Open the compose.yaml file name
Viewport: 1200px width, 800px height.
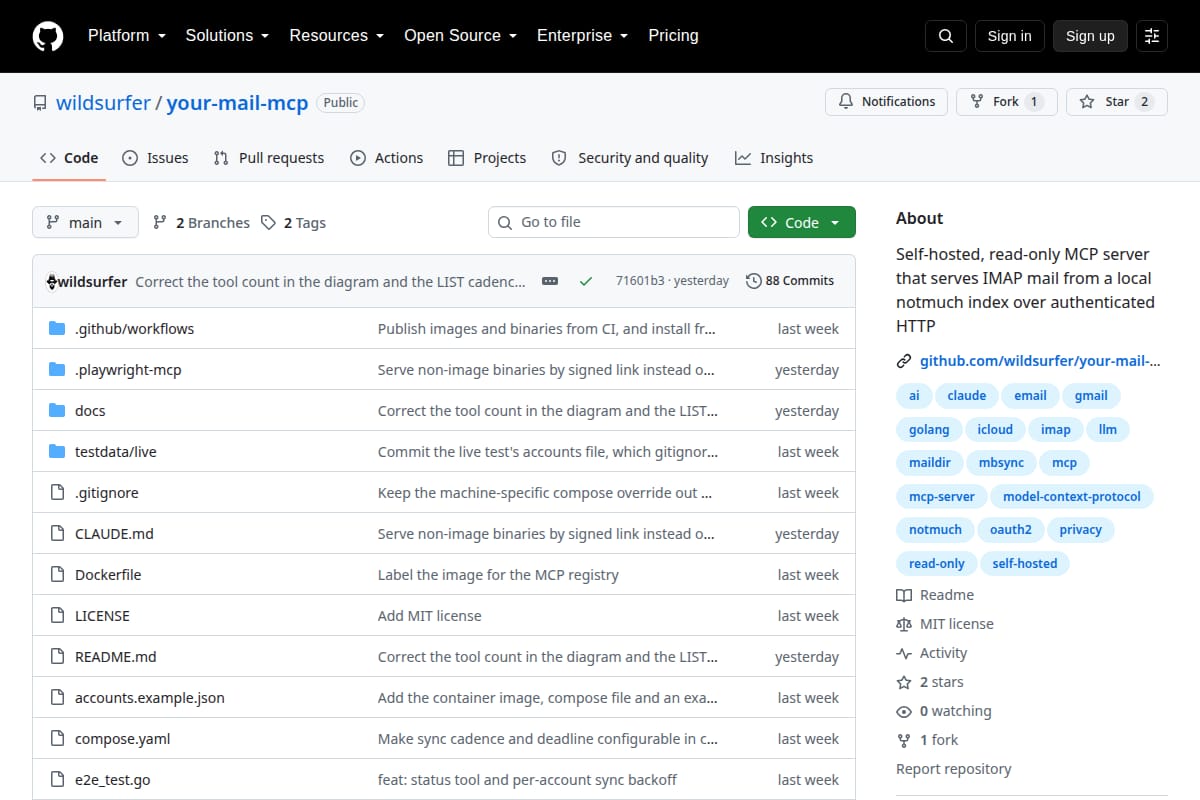tap(123, 739)
